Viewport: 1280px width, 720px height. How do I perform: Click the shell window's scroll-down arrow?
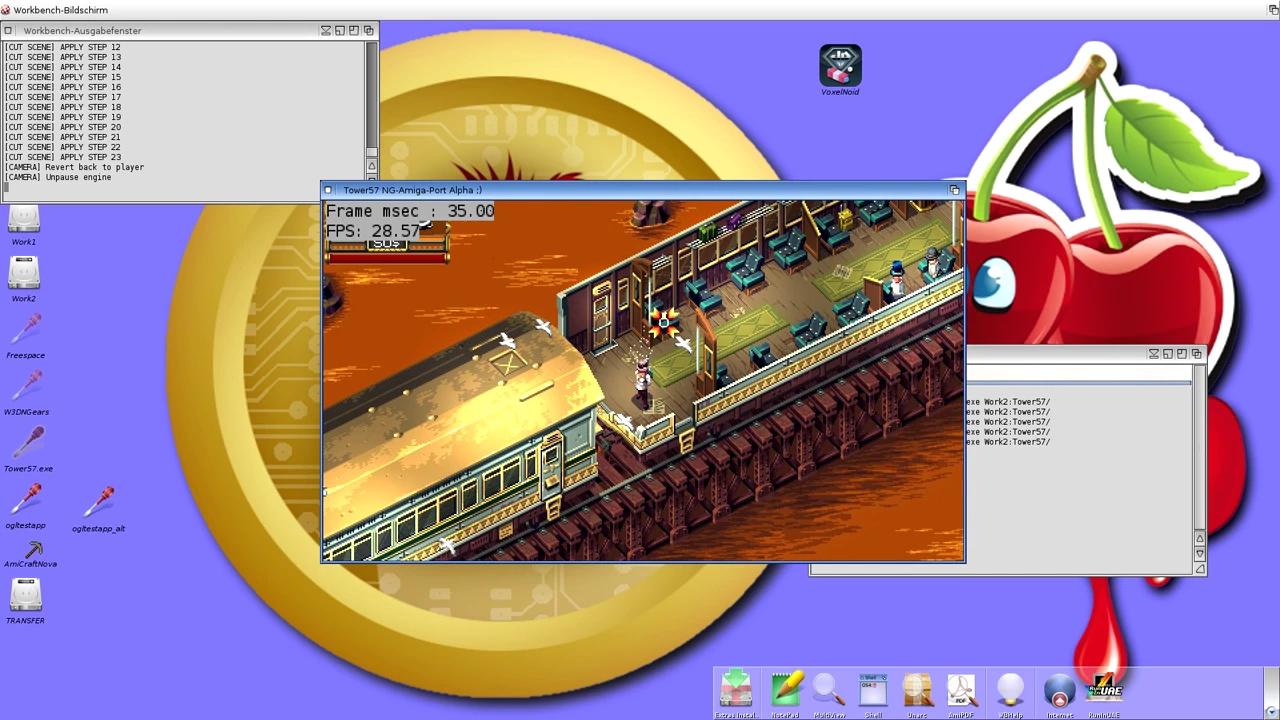coord(1200,553)
